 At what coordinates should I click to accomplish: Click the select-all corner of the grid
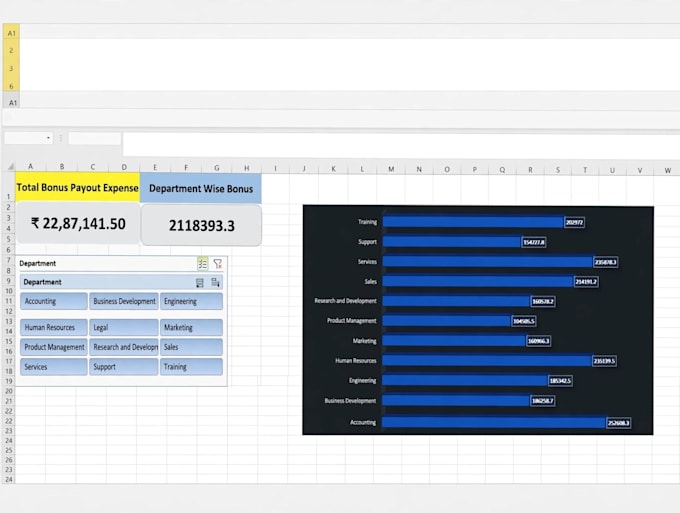click(x=10, y=166)
